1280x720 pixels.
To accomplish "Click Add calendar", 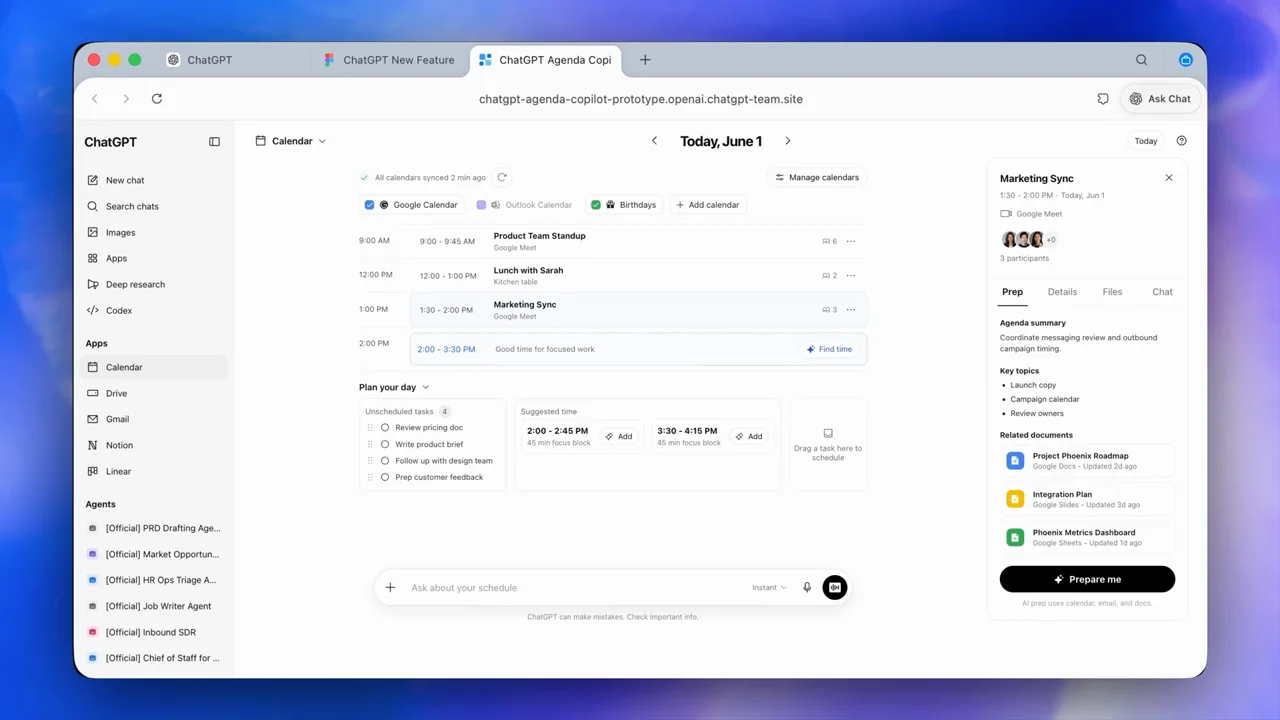I will coord(707,205).
